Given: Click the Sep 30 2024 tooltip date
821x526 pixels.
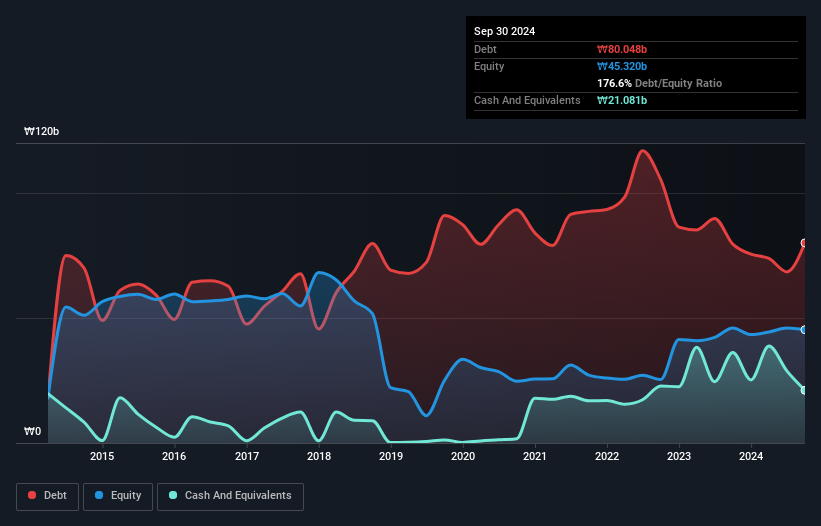Looking at the screenshot, I should pyautogui.click(x=504, y=31).
